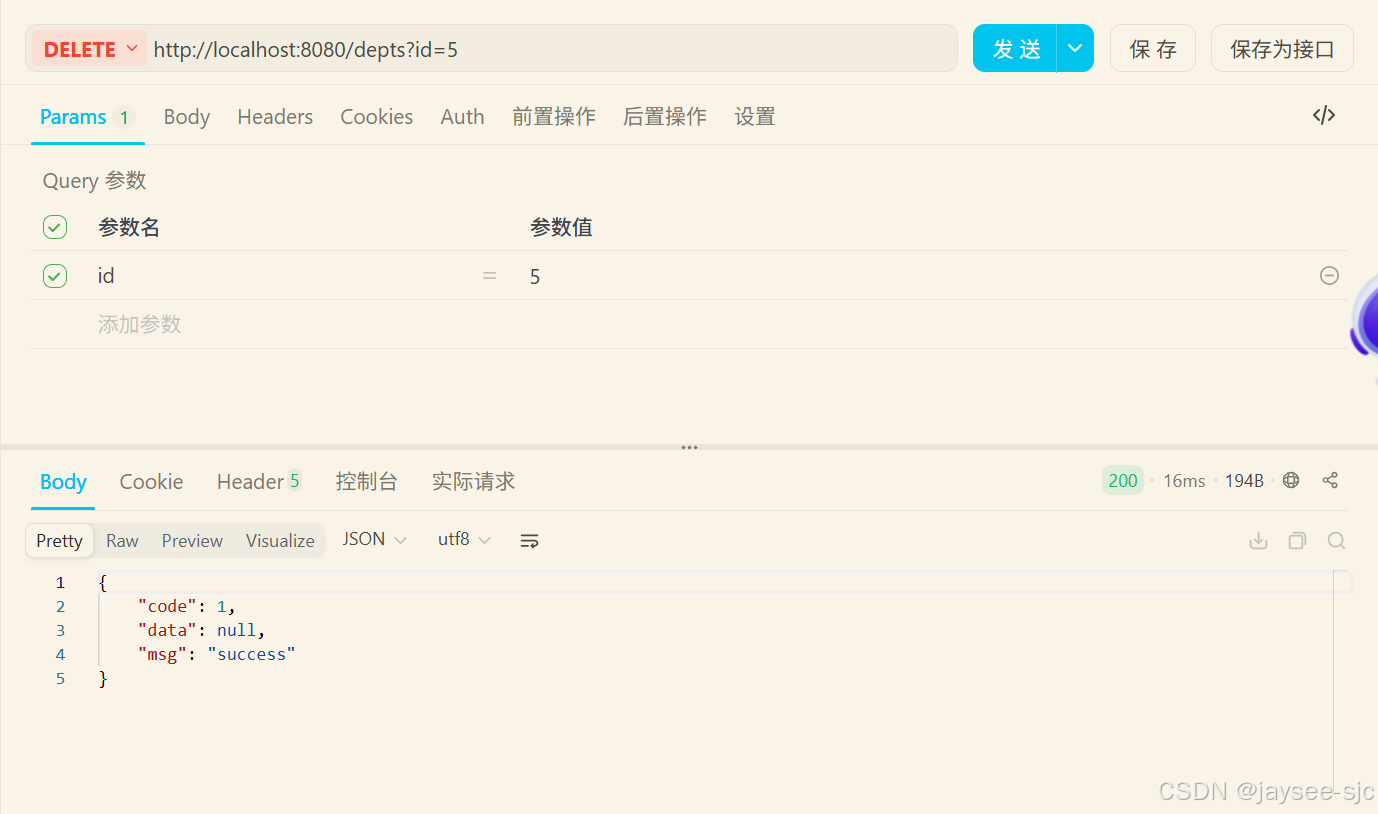Click the 194B response size
1378x814 pixels.
(x=1244, y=481)
